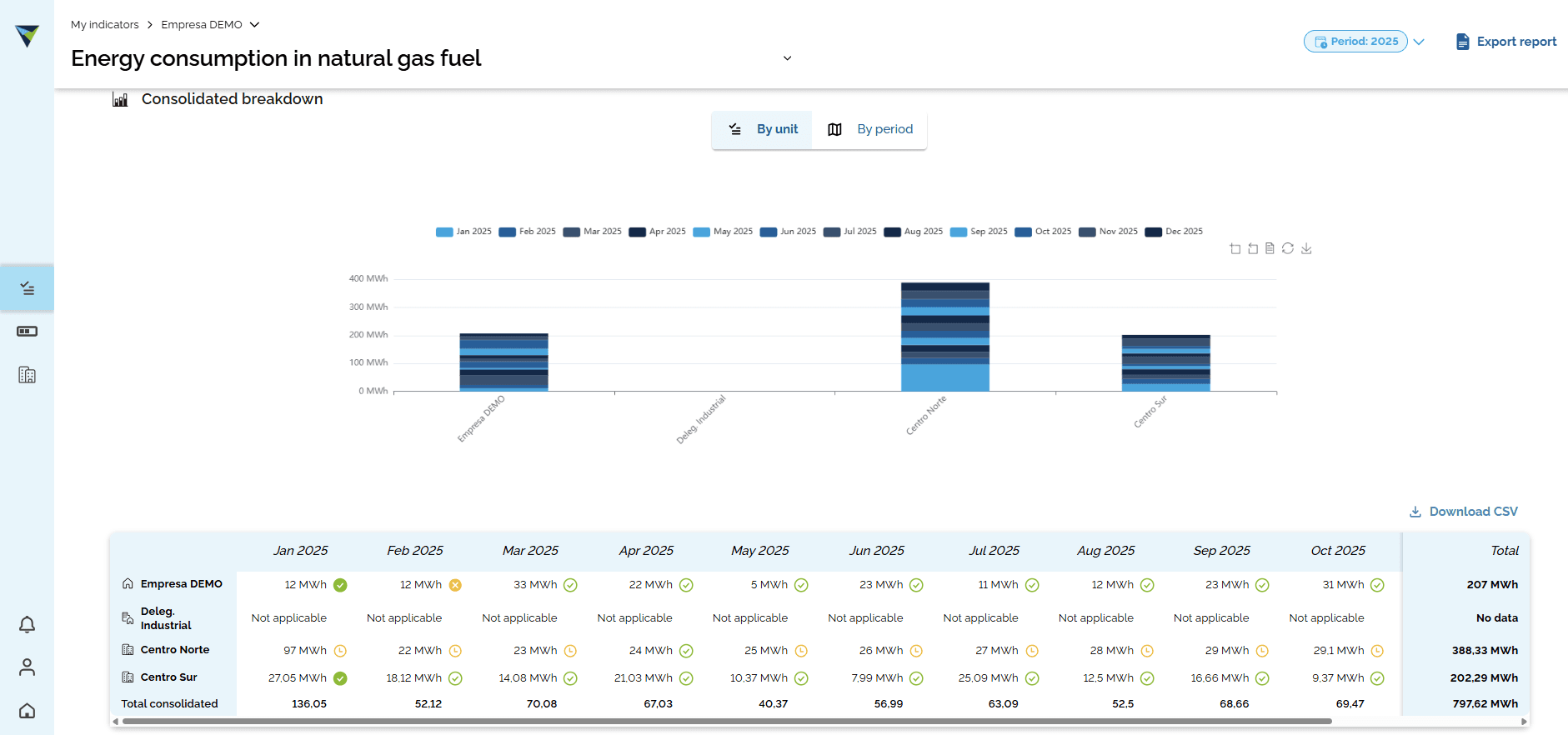Go to home in sidebar
This screenshot has height=735, width=1568.
tap(27, 711)
